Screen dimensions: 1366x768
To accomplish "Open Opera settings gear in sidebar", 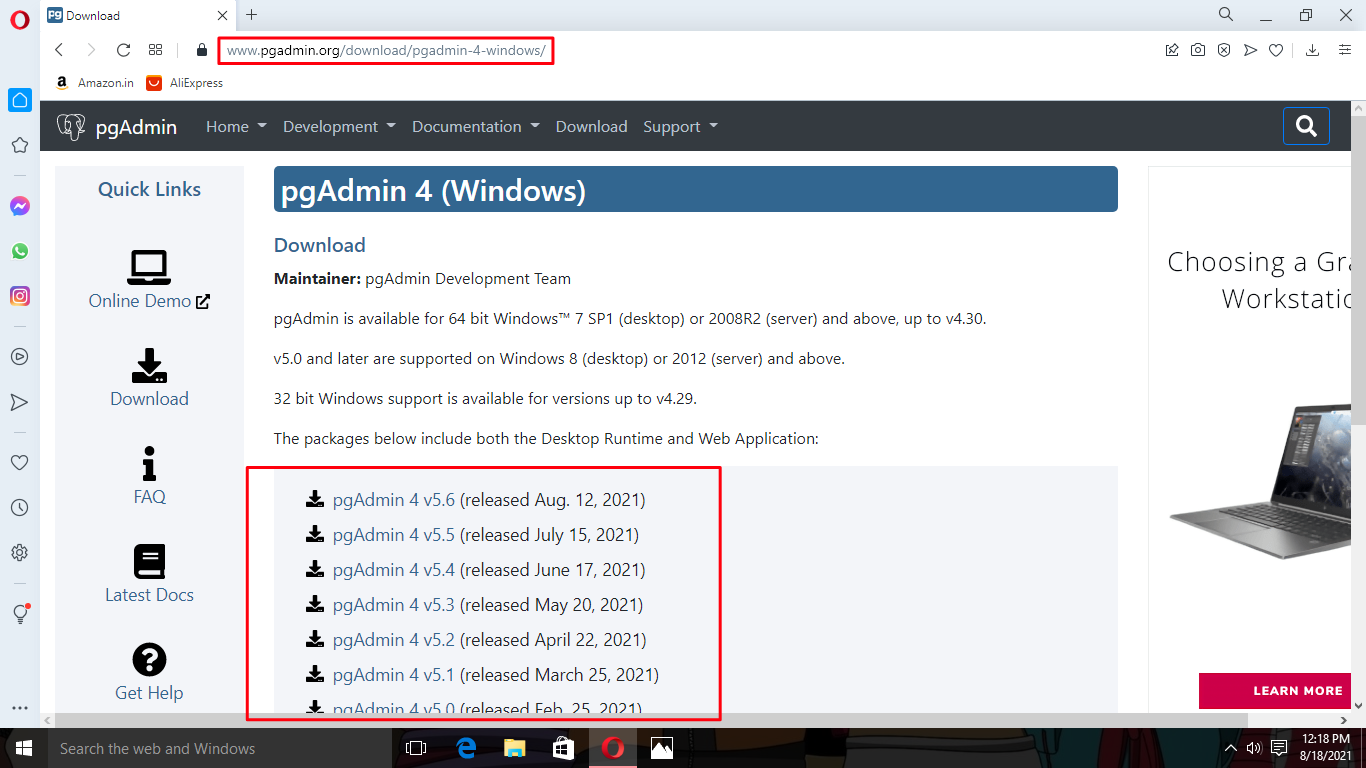I will click(x=20, y=552).
